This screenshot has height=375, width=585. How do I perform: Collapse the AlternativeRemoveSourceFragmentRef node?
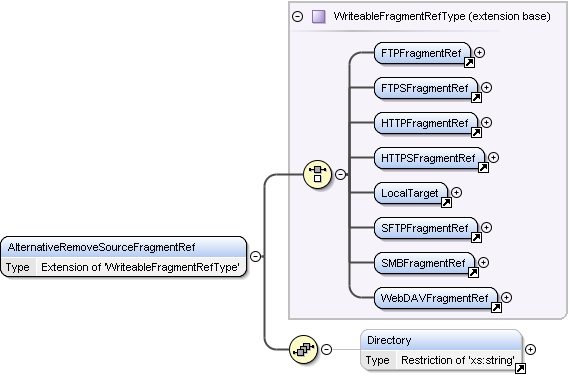click(255, 257)
